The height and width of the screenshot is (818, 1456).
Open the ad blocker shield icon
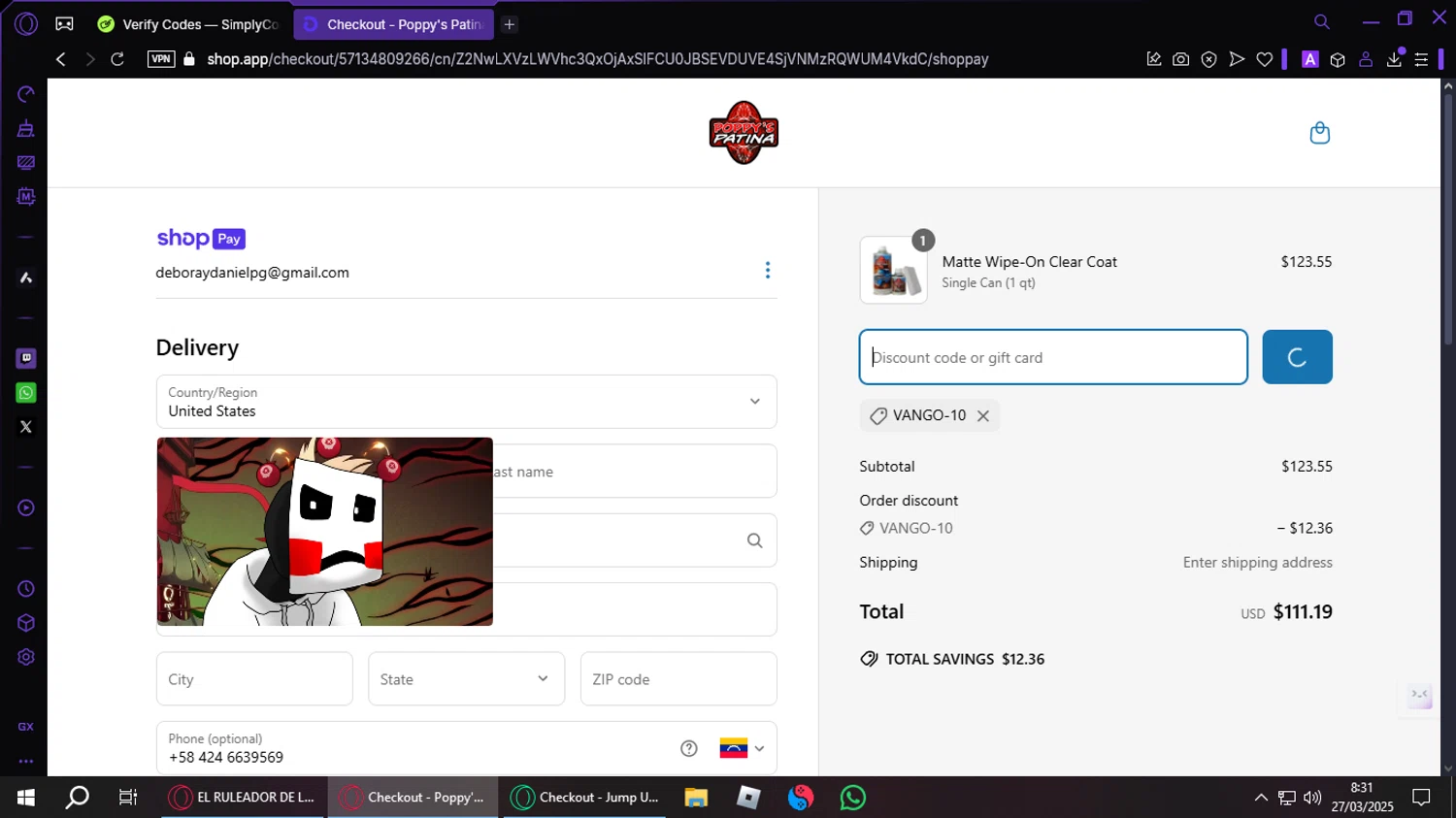1208,59
